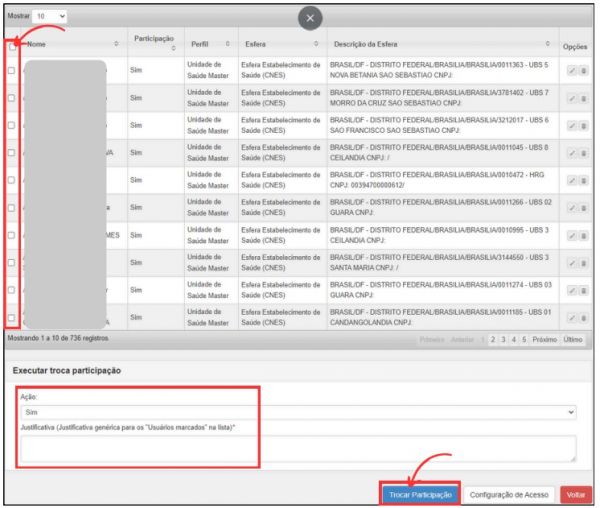Expand the Ação dropdown showing Sim
The height and width of the screenshot is (508, 600).
point(298,411)
